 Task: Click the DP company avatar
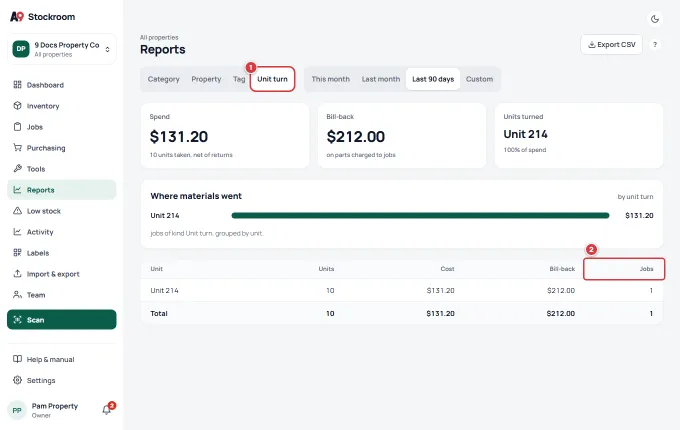pyautogui.click(x=21, y=49)
